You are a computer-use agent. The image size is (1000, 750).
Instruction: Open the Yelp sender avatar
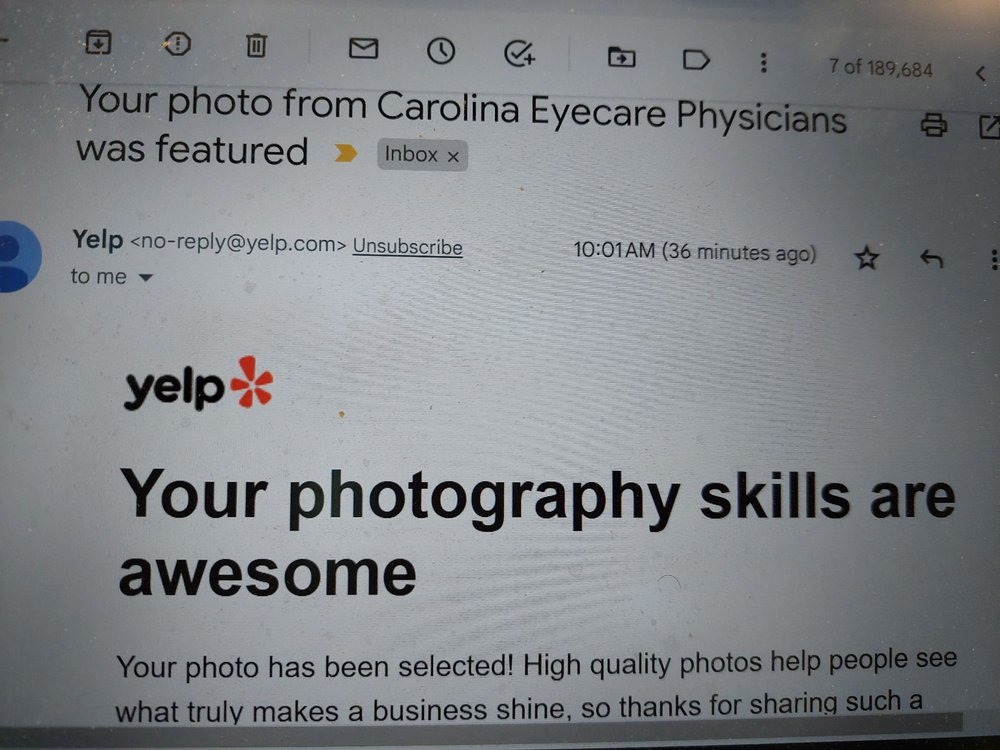18,256
